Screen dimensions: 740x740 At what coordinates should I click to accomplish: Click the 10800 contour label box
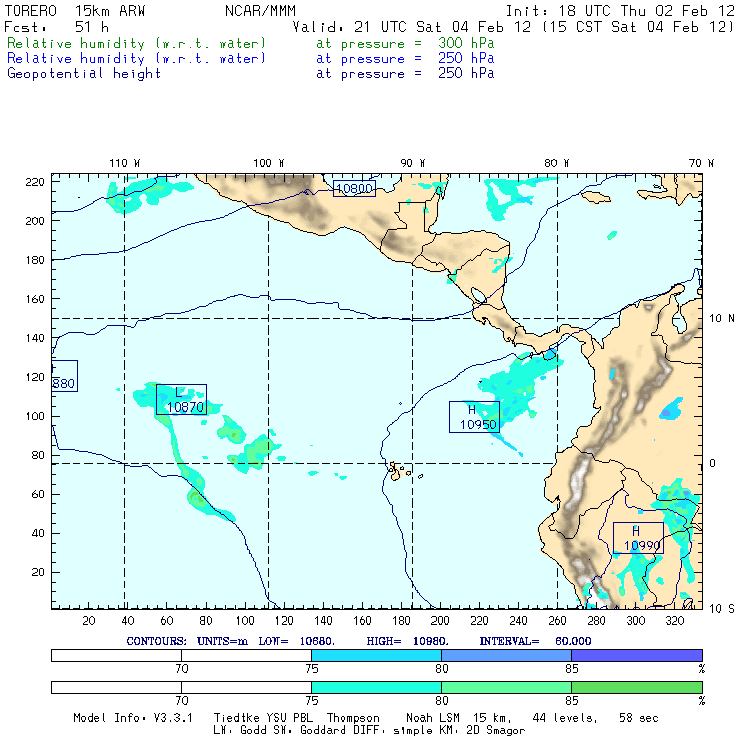click(354, 187)
